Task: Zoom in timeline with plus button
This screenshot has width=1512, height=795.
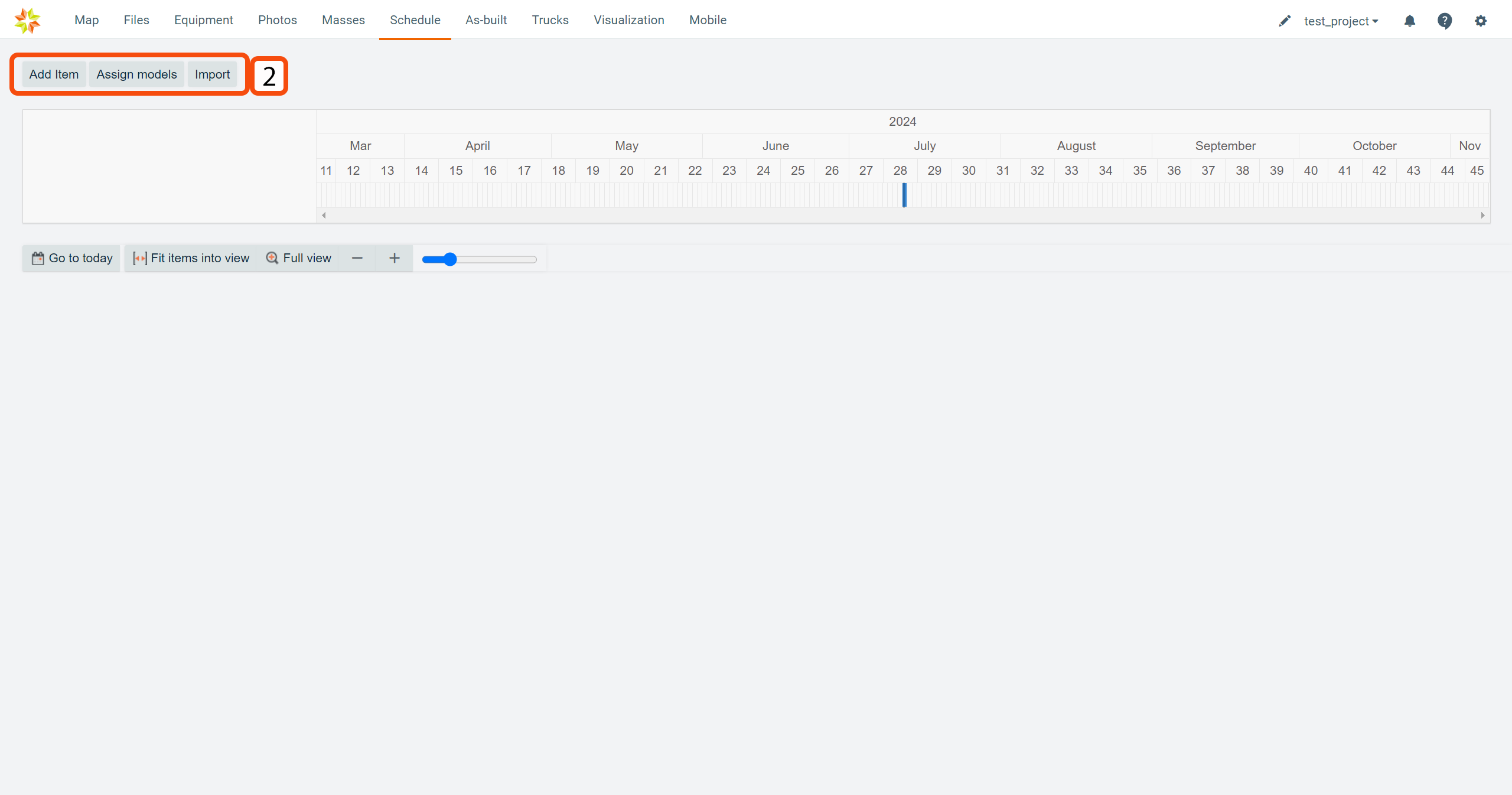Action: click(395, 258)
